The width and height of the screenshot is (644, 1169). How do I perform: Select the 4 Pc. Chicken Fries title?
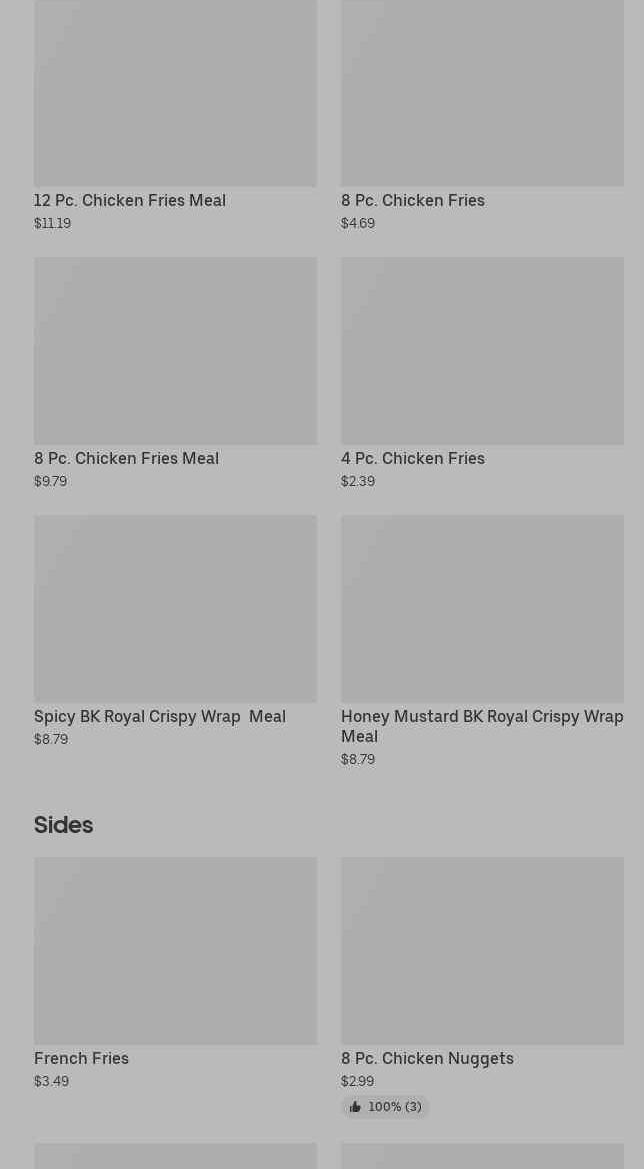[413, 458]
